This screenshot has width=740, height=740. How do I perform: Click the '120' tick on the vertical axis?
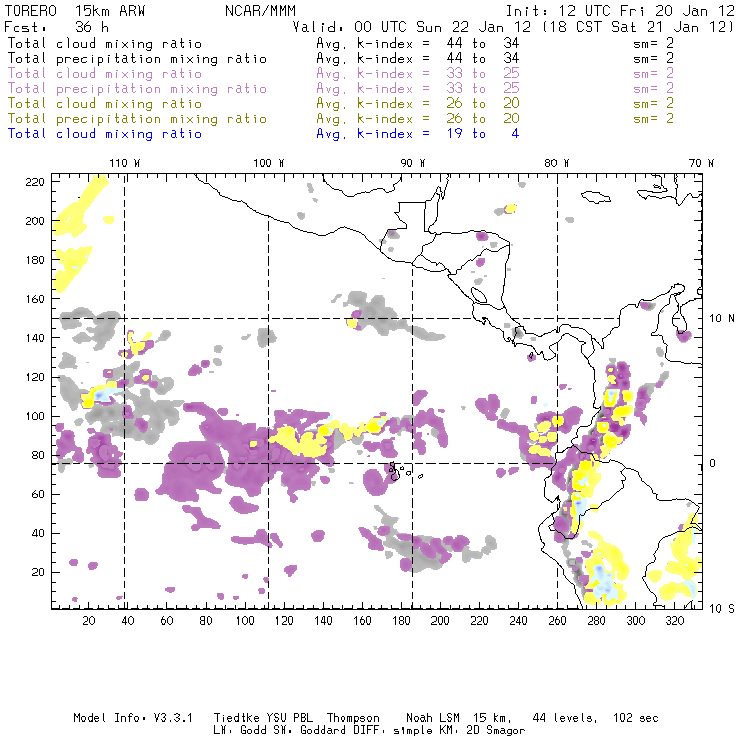(35, 377)
